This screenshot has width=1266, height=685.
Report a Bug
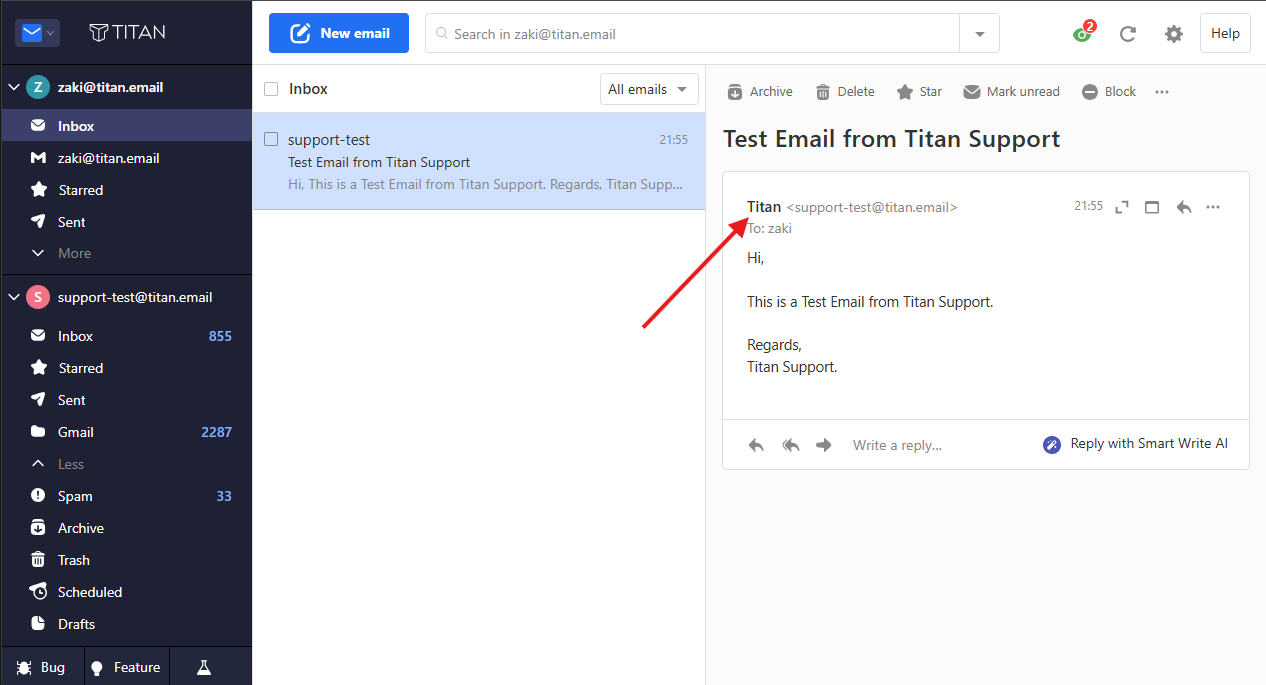coord(40,667)
